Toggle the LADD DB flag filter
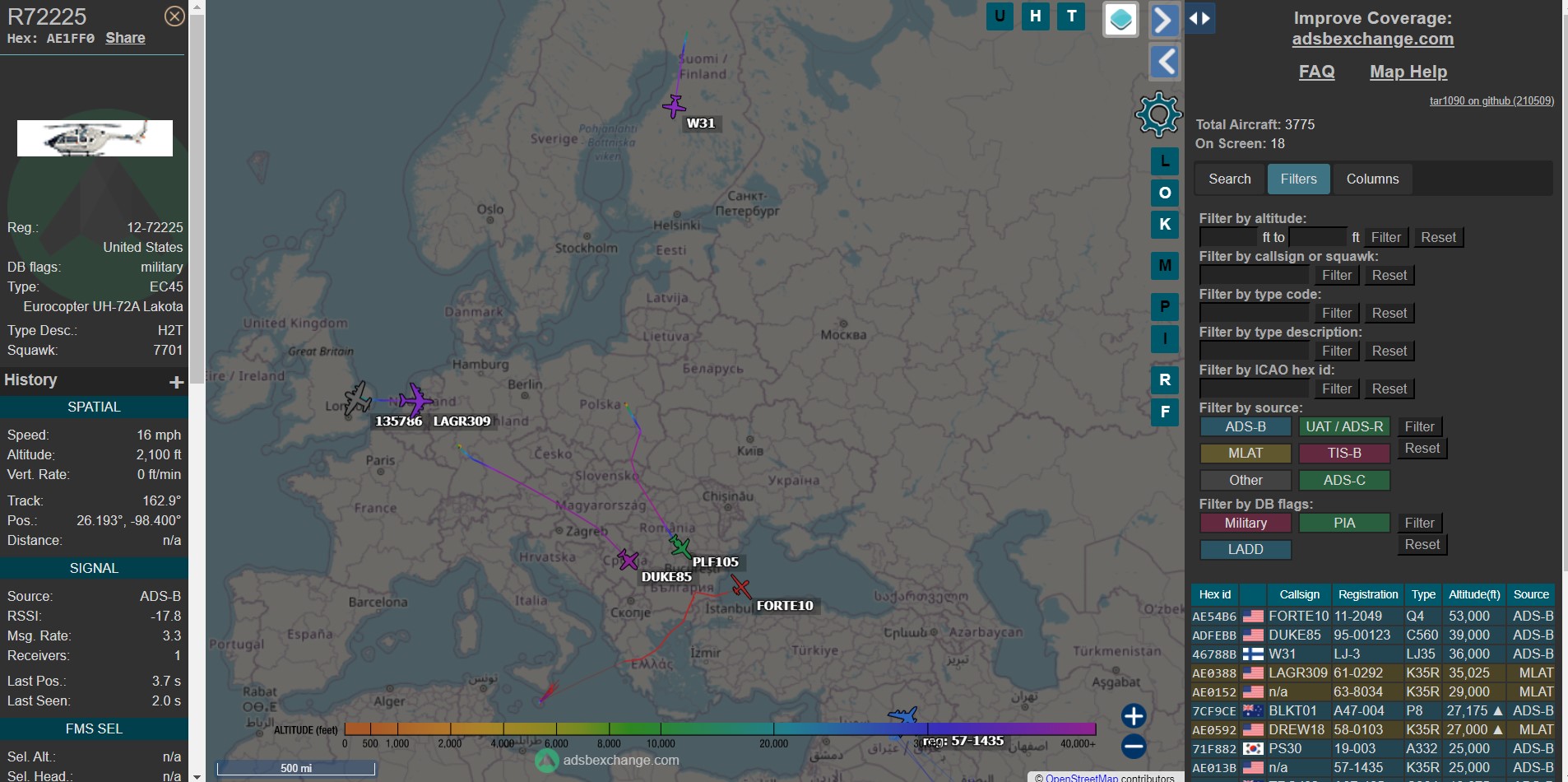This screenshot has height=782, width=1568. click(x=1246, y=549)
